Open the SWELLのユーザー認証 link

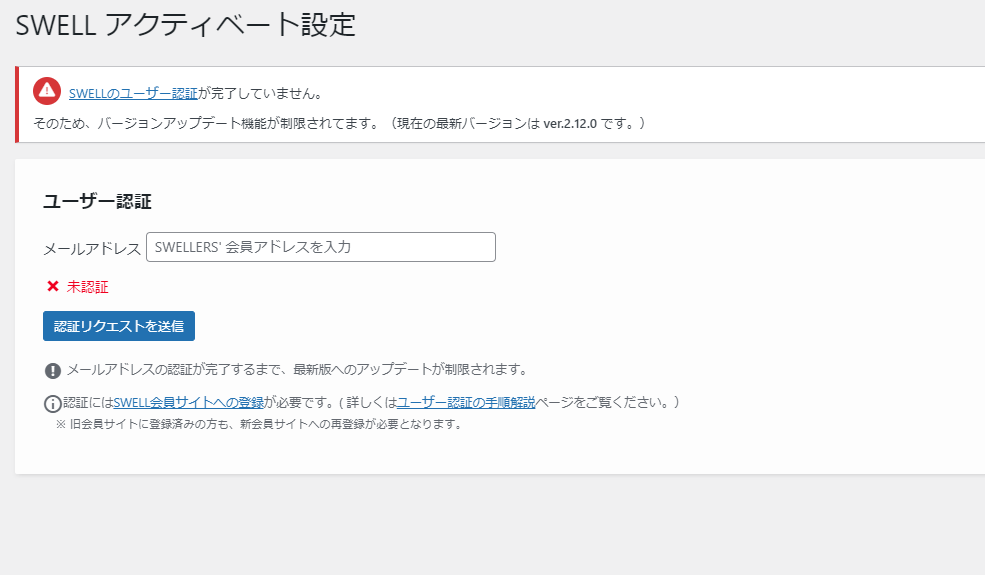133,94
